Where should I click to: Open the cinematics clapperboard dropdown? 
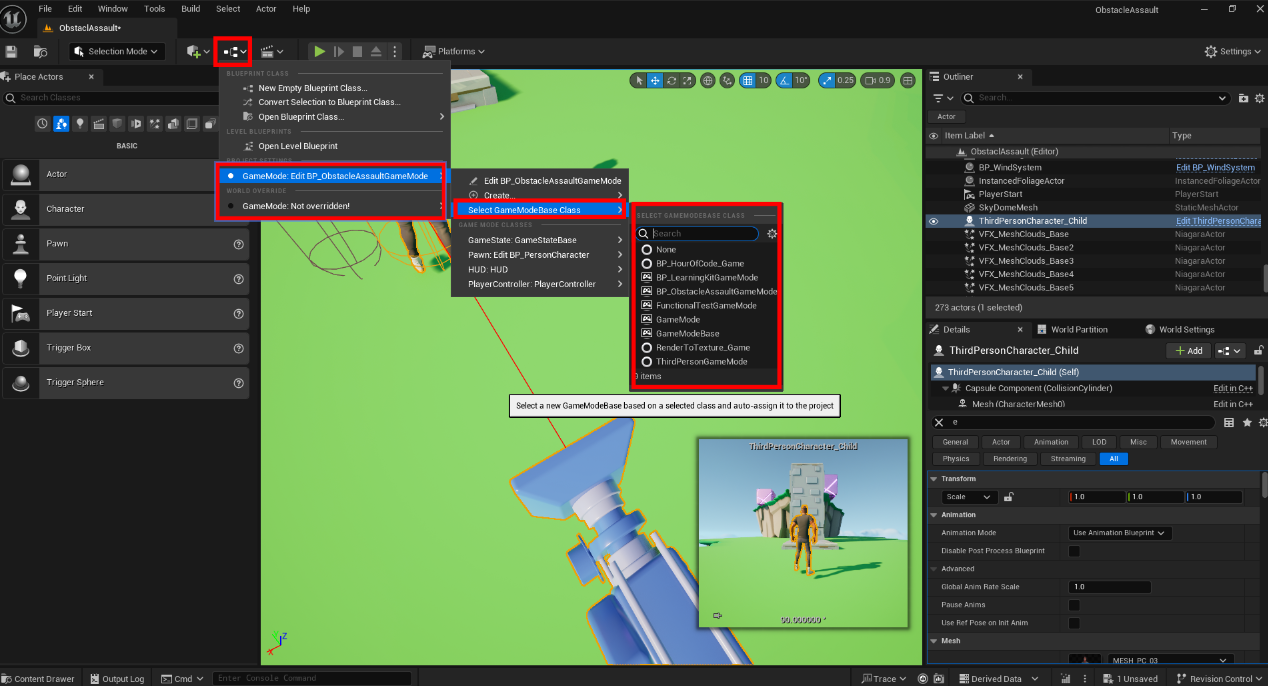point(272,51)
